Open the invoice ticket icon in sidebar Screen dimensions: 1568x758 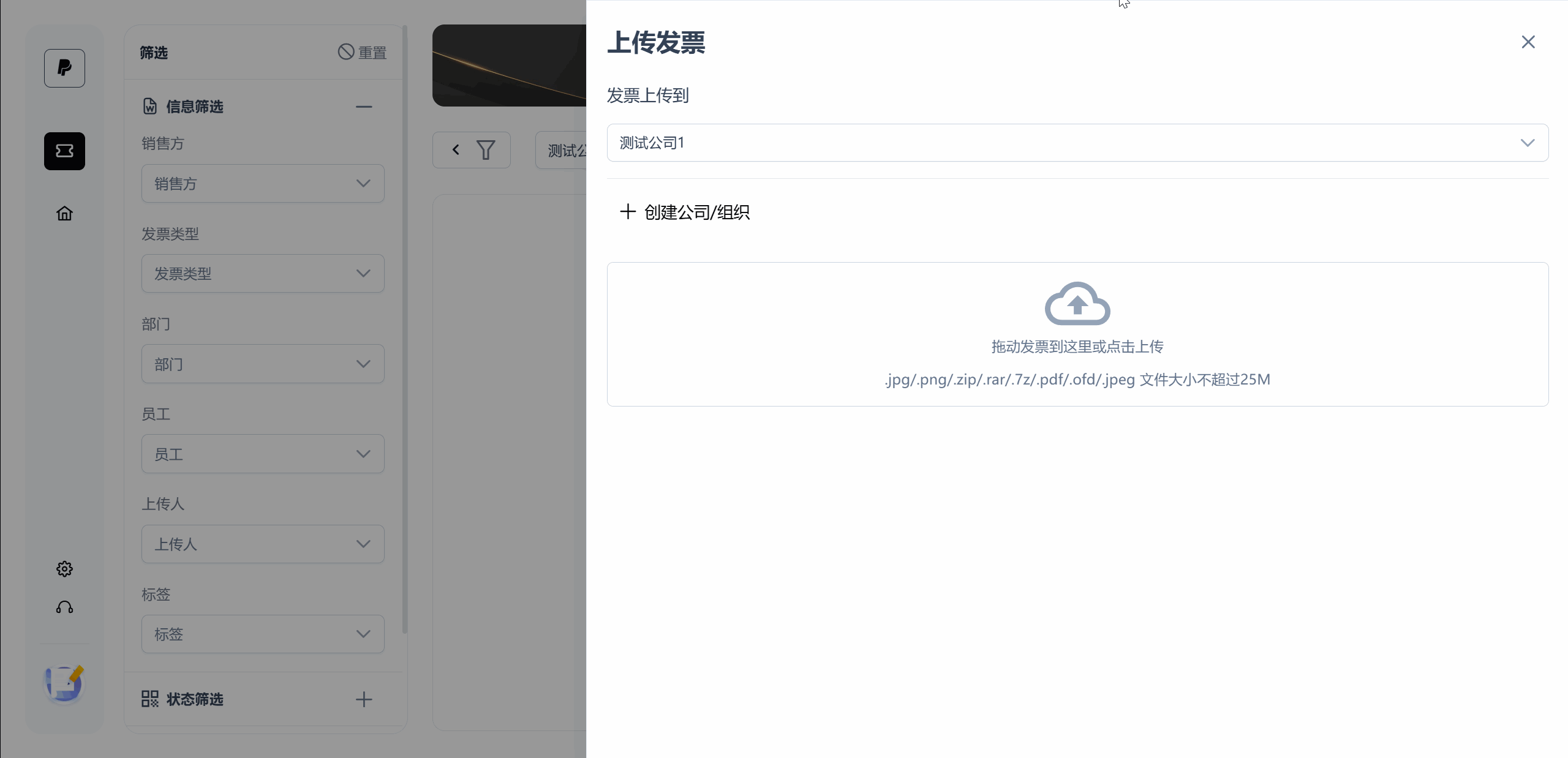[64, 151]
